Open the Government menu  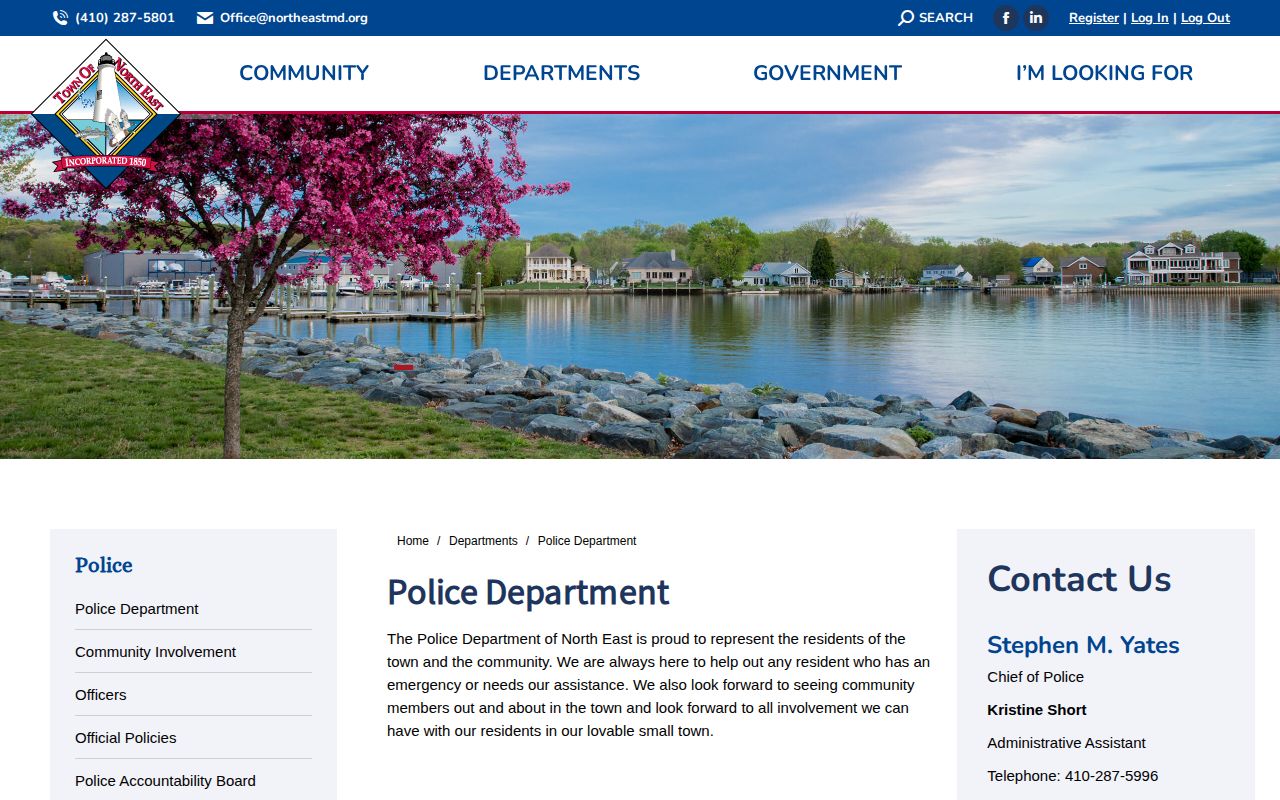[x=827, y=73]
